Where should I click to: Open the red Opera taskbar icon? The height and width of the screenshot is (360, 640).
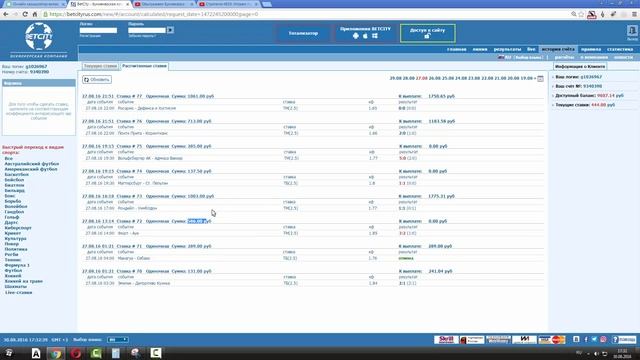76,353
